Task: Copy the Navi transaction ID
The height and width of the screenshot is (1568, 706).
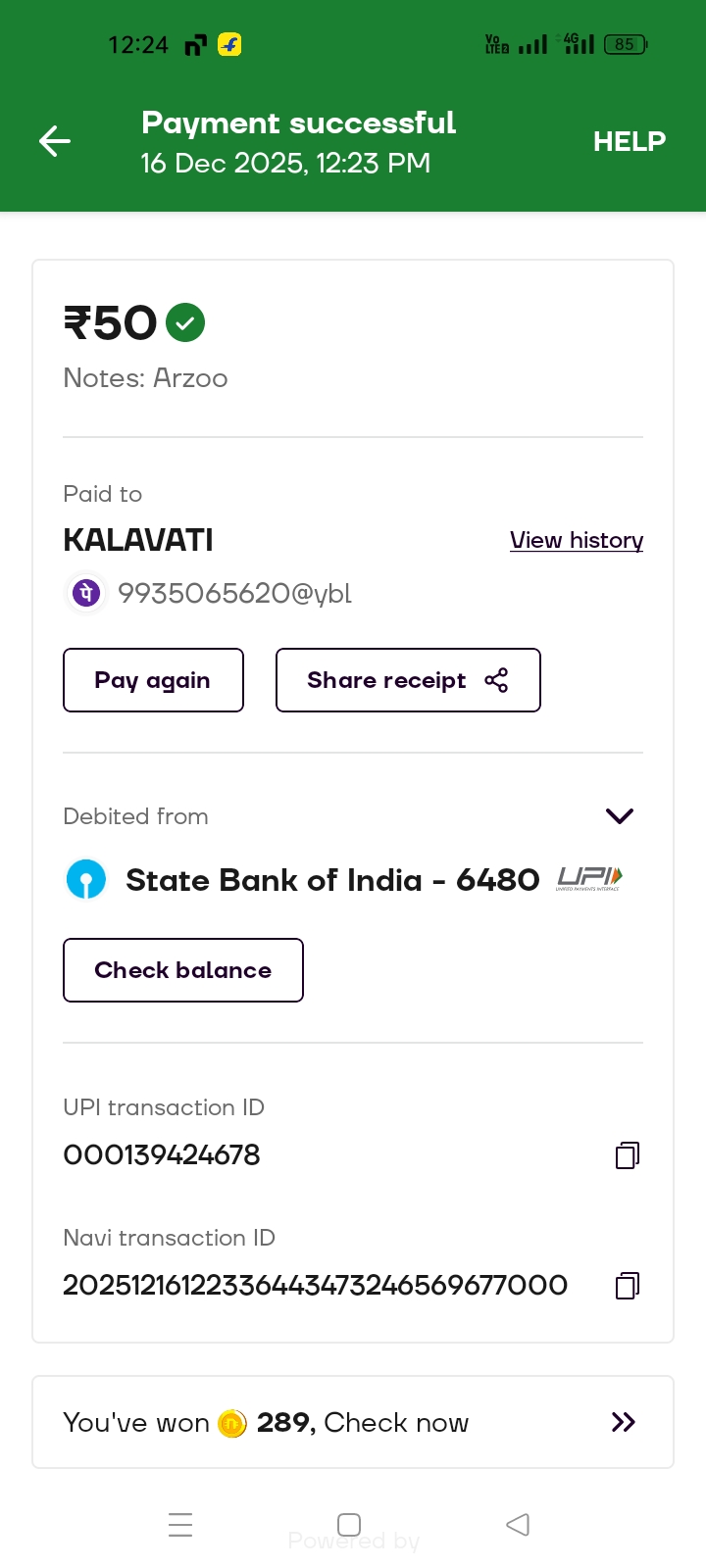Action: pos(628,1286)
